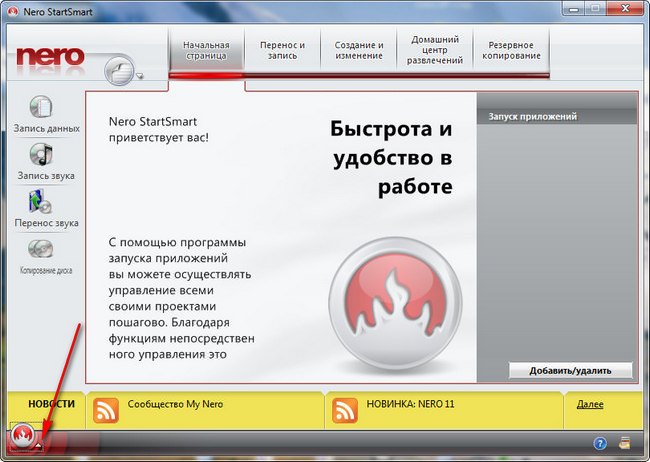Open the Запись звука audio burning icon
The width and height of the screenshot is (650, 462).
pos(41,154)
